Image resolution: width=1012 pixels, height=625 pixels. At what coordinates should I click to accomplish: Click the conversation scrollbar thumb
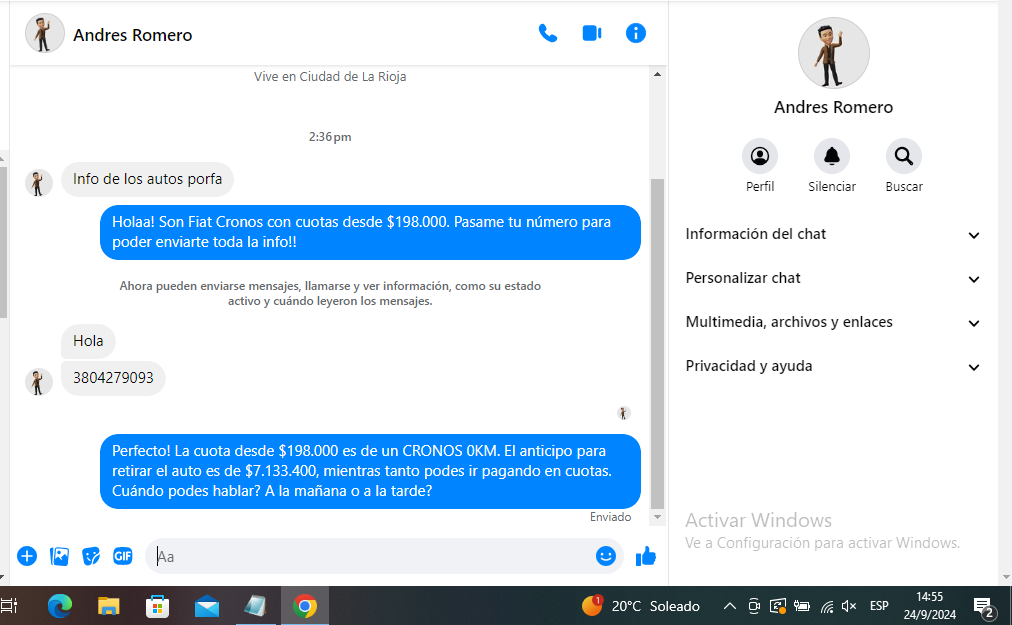[x=657, y=343]
